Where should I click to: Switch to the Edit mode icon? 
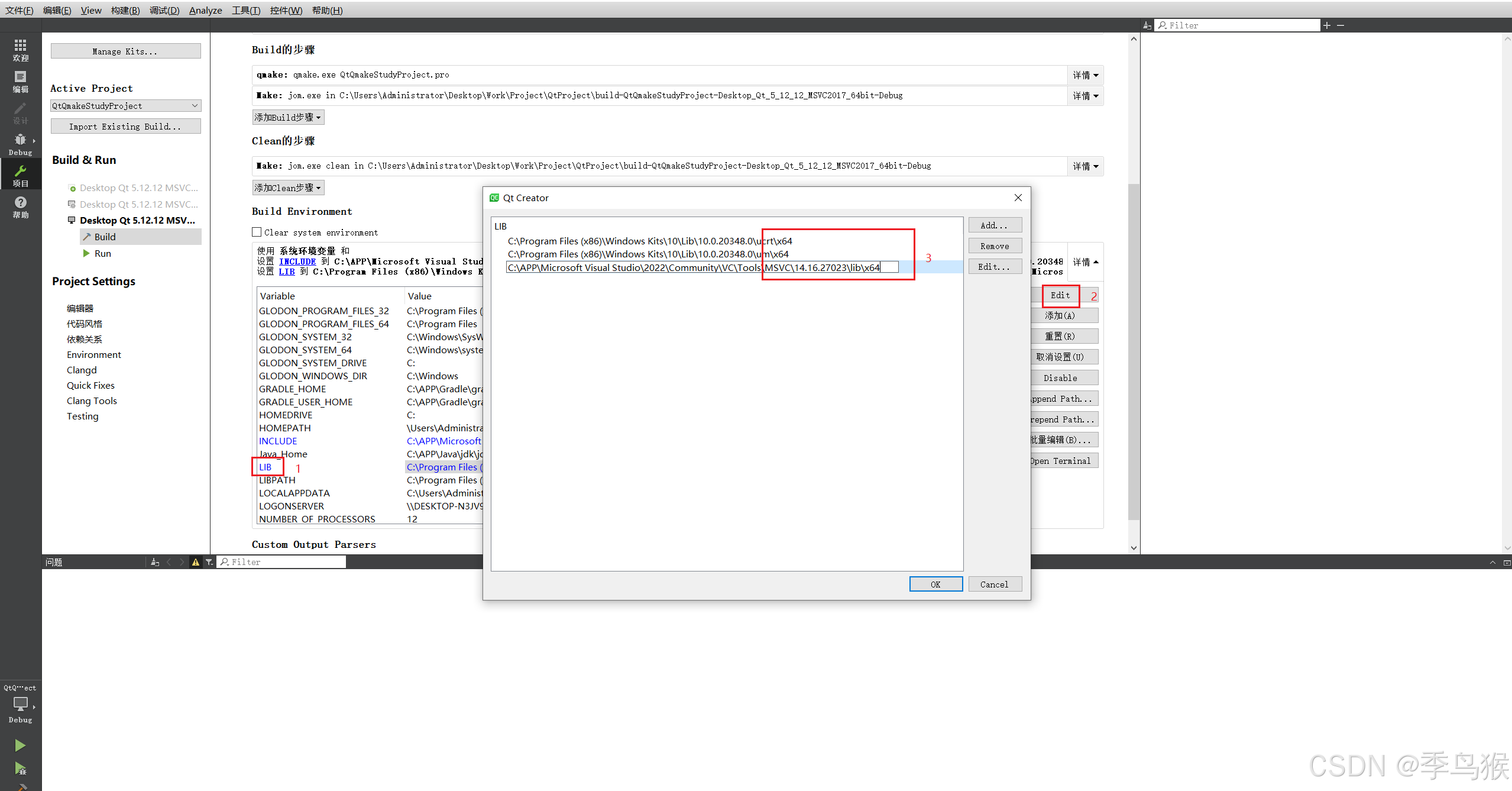click(20, 81)
